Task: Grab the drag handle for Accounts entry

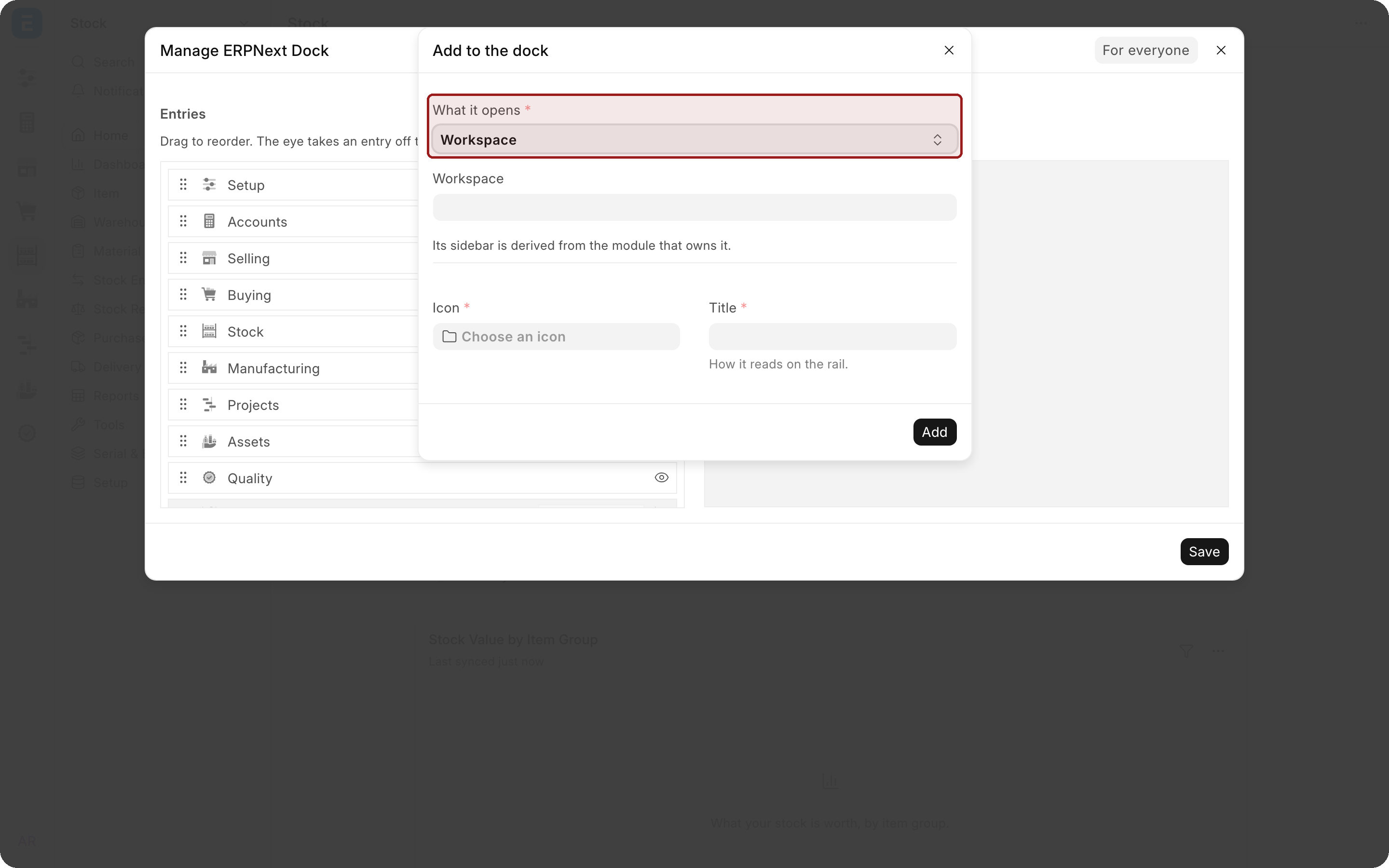Action: [183, 221]
